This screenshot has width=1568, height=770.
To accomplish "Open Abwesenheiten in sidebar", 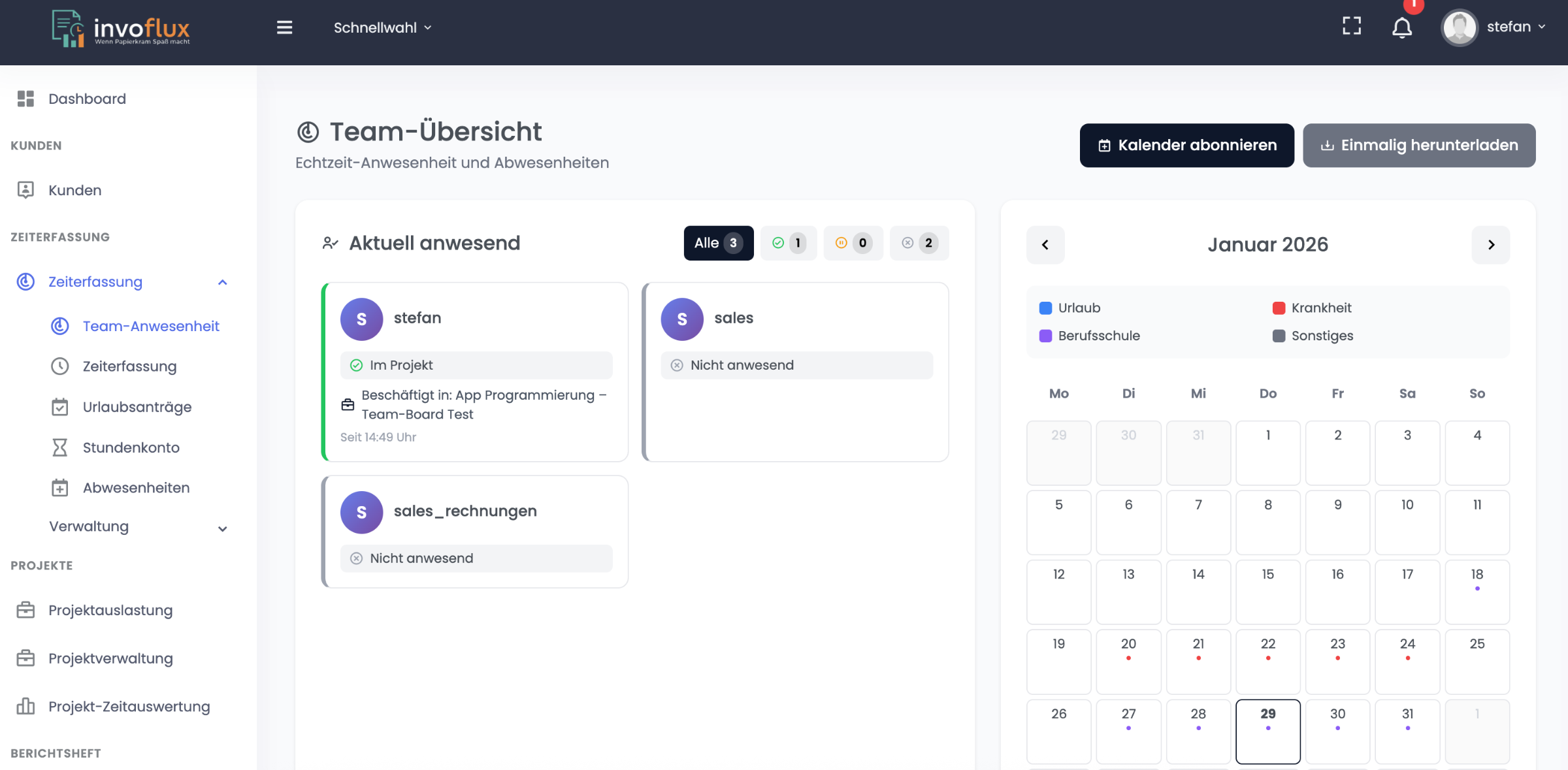I will click(136, 488).
